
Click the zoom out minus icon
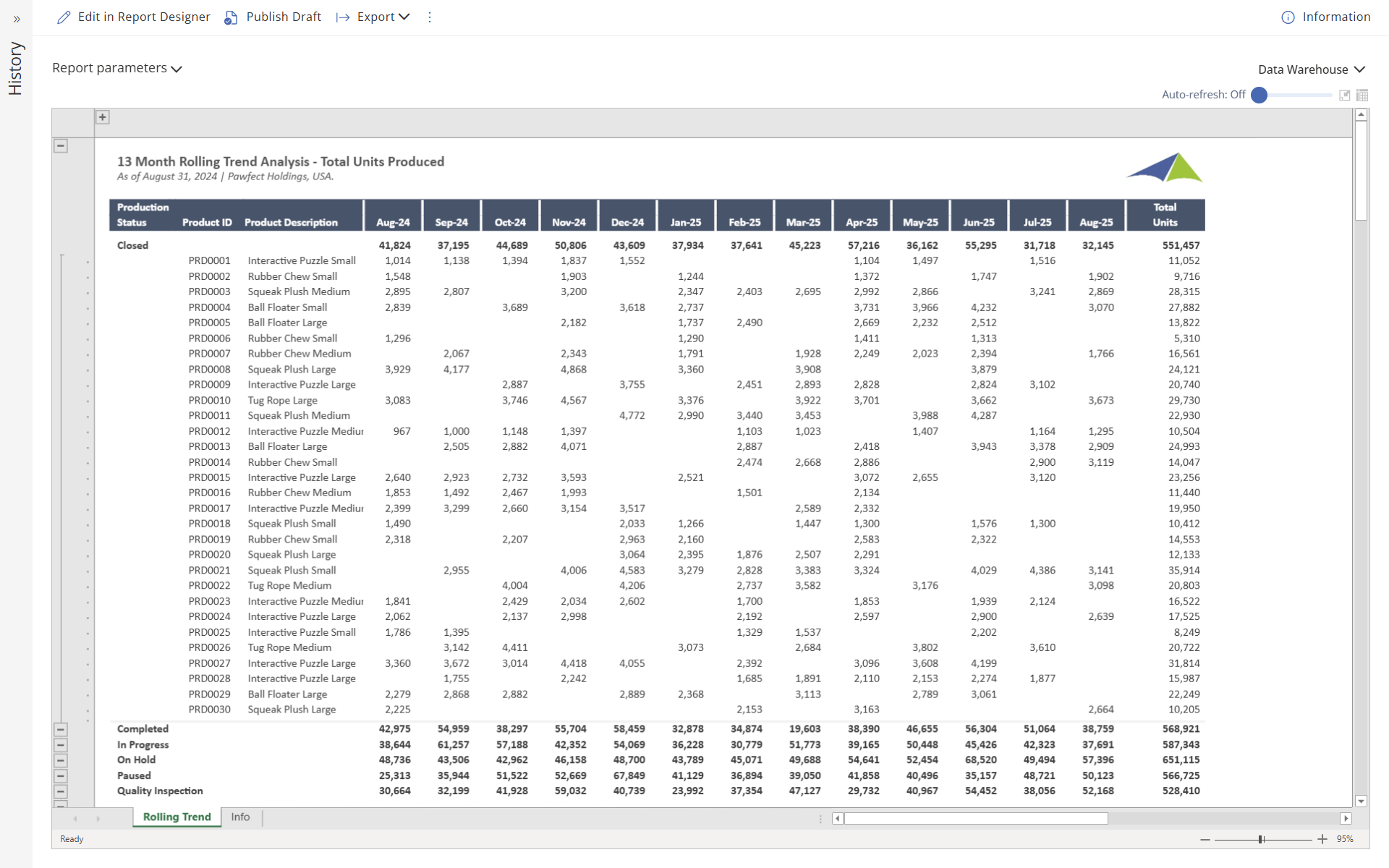click(x=1205, y=839)
